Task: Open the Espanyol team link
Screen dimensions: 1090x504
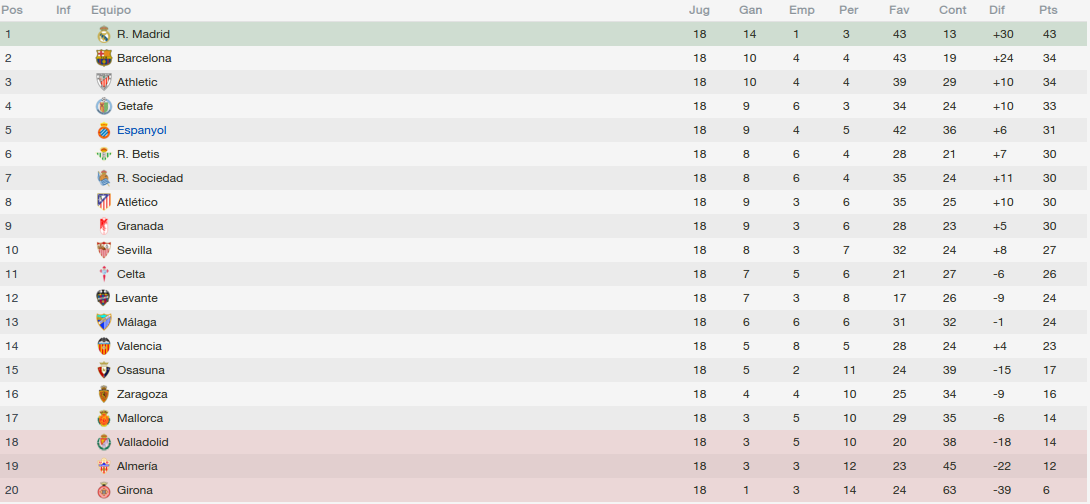Action: (142, 130)
